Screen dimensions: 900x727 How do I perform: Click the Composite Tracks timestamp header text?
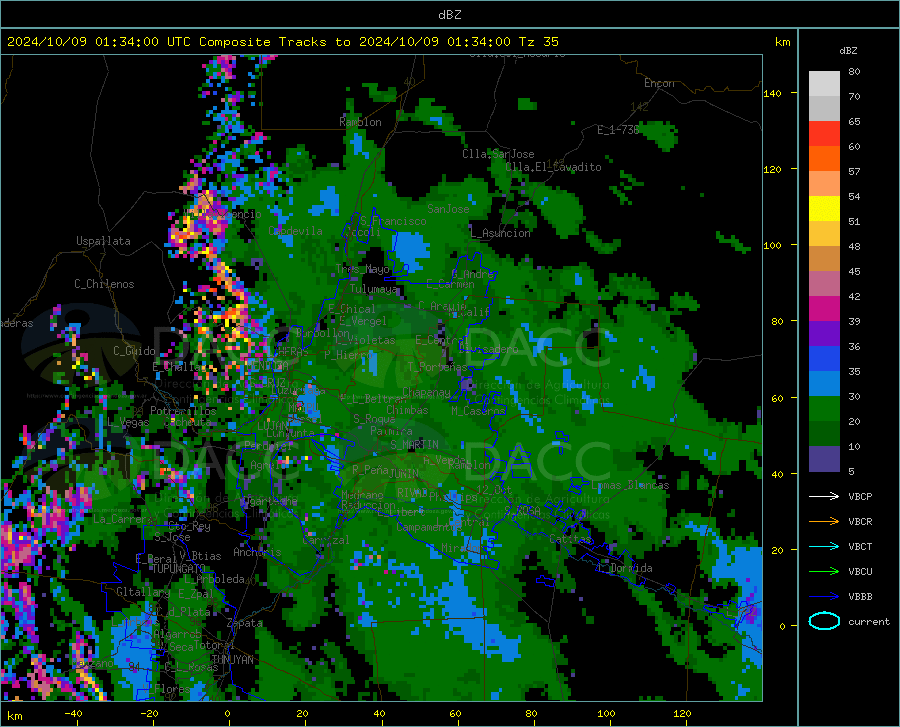coord(282,42)
